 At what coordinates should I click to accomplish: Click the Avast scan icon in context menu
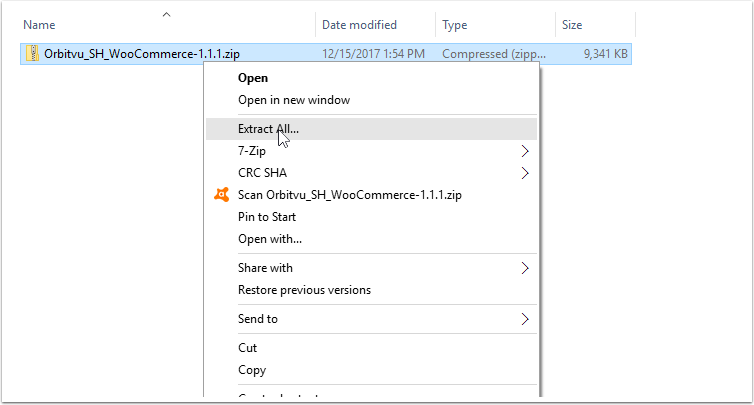click(222, 194)
